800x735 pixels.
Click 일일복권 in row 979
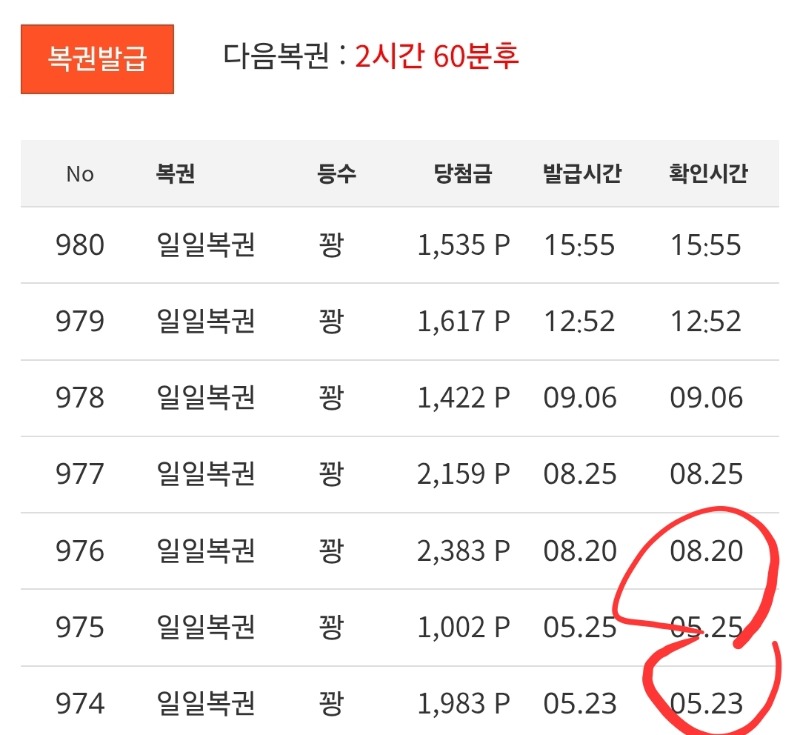[206, 321]
